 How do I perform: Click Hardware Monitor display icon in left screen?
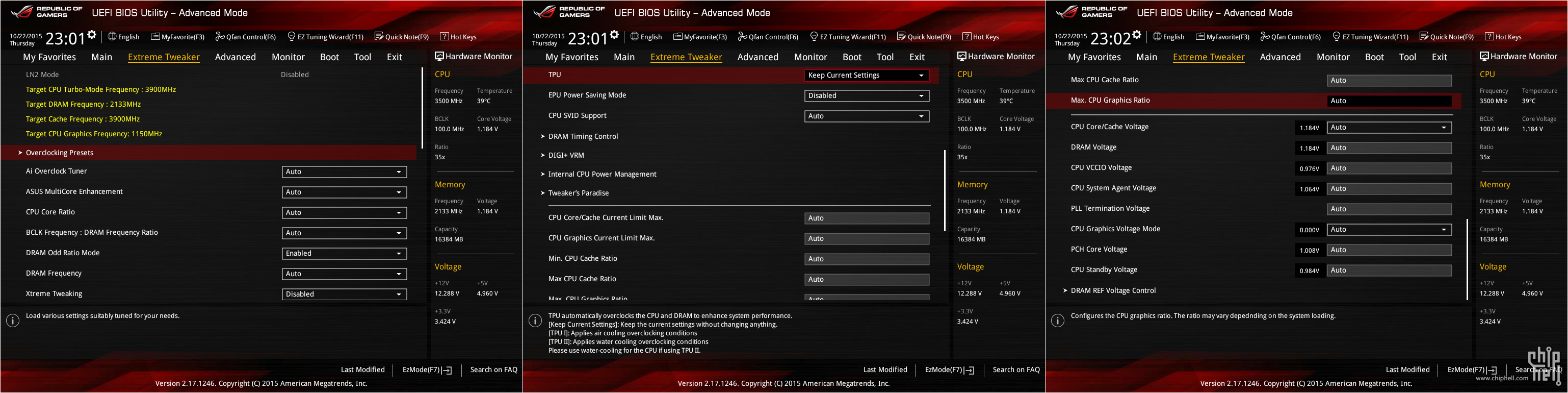(x=439, y=56)
